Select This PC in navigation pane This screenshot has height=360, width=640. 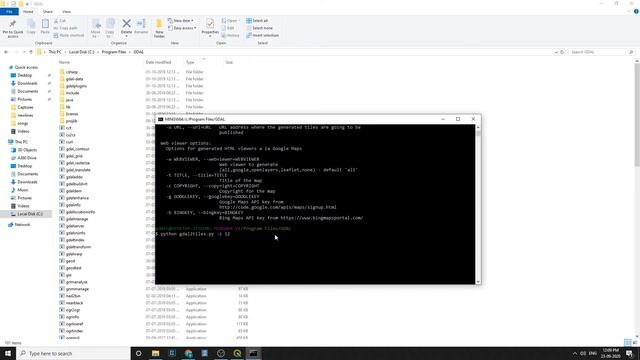21,142
